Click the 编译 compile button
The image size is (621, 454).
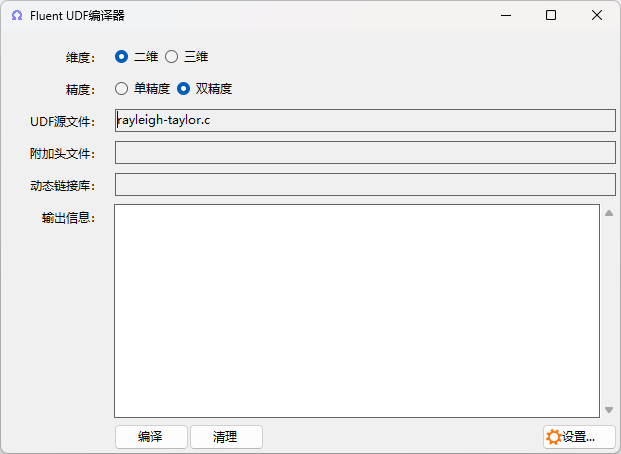coord(151,437)
